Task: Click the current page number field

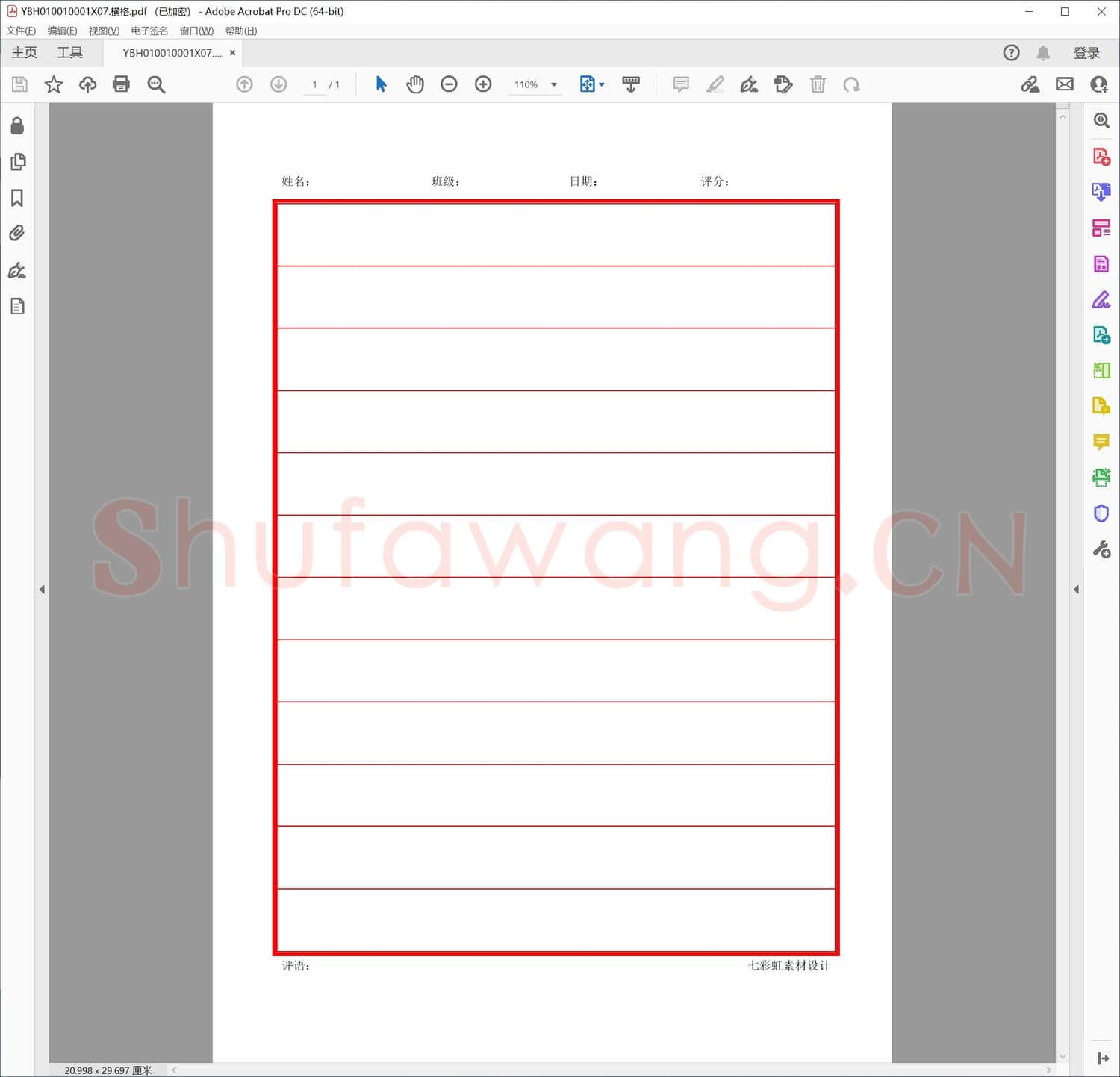Action: [x=314, y=84]
